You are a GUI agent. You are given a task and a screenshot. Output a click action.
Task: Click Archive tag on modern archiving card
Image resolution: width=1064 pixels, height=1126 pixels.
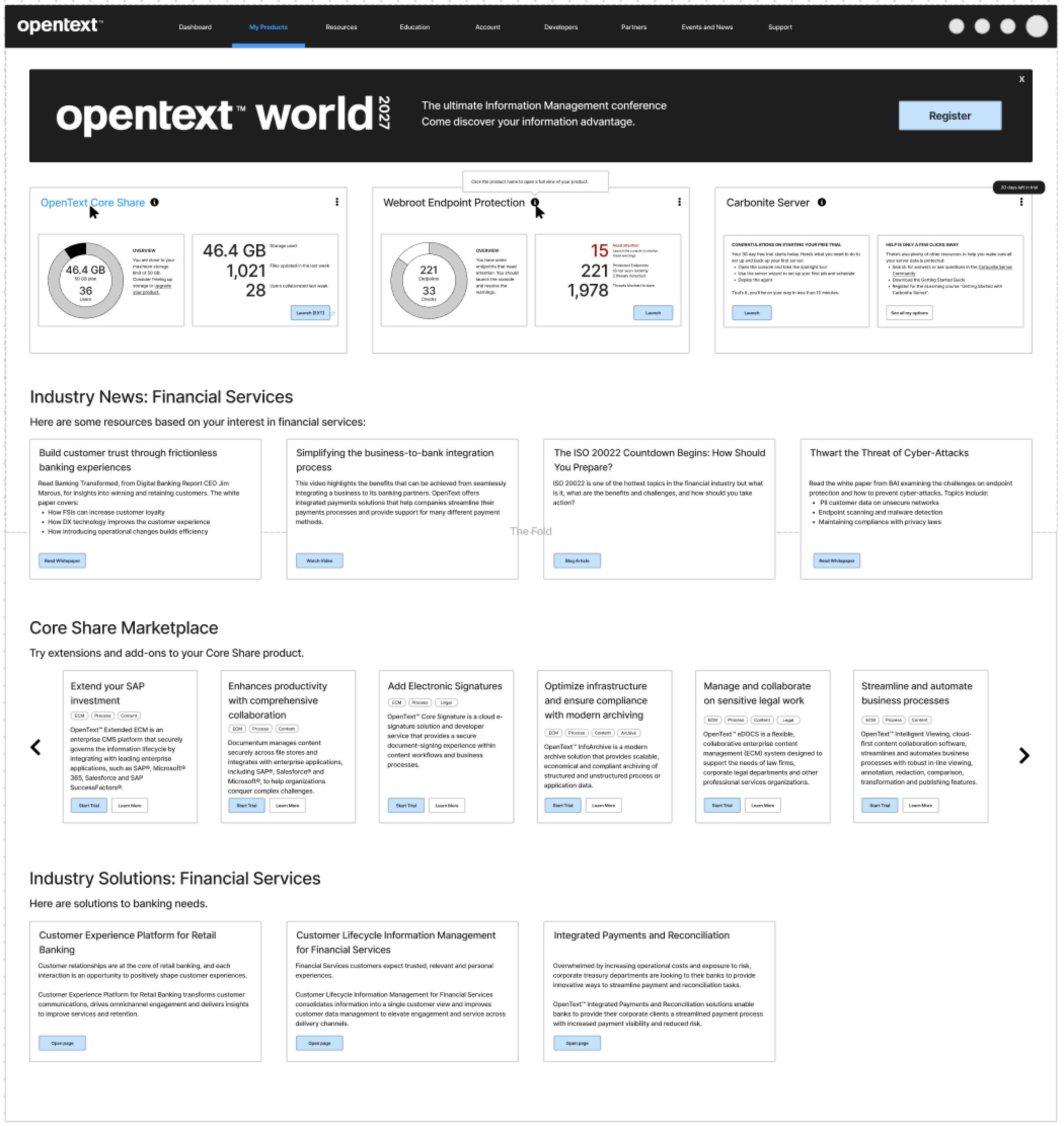(x=628, y=732)
